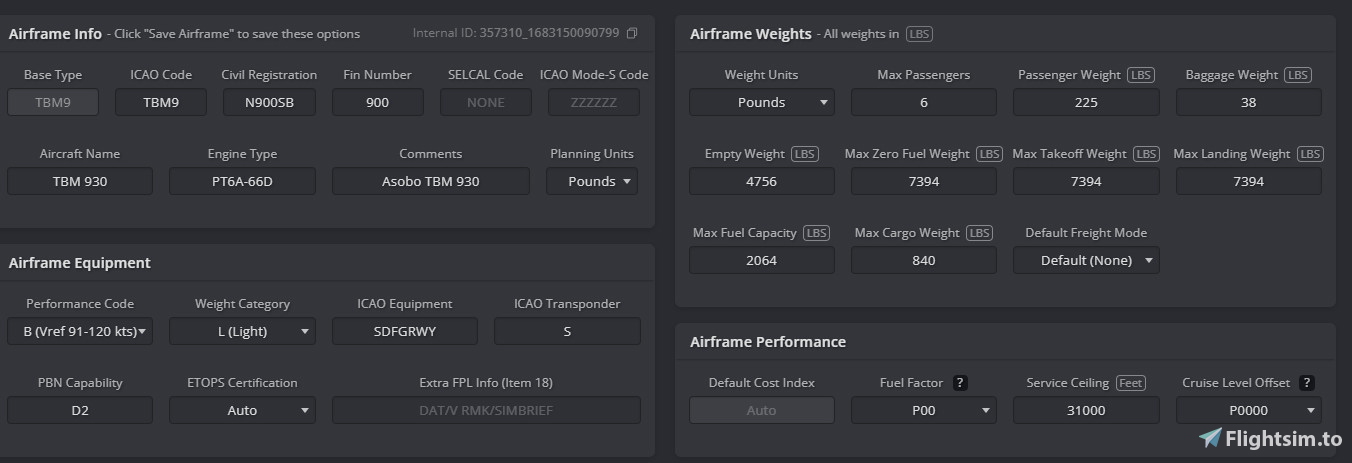The image size is (1352, 463).
Task: Click the Internal ID number text
Action: click(x=549, y=33)
